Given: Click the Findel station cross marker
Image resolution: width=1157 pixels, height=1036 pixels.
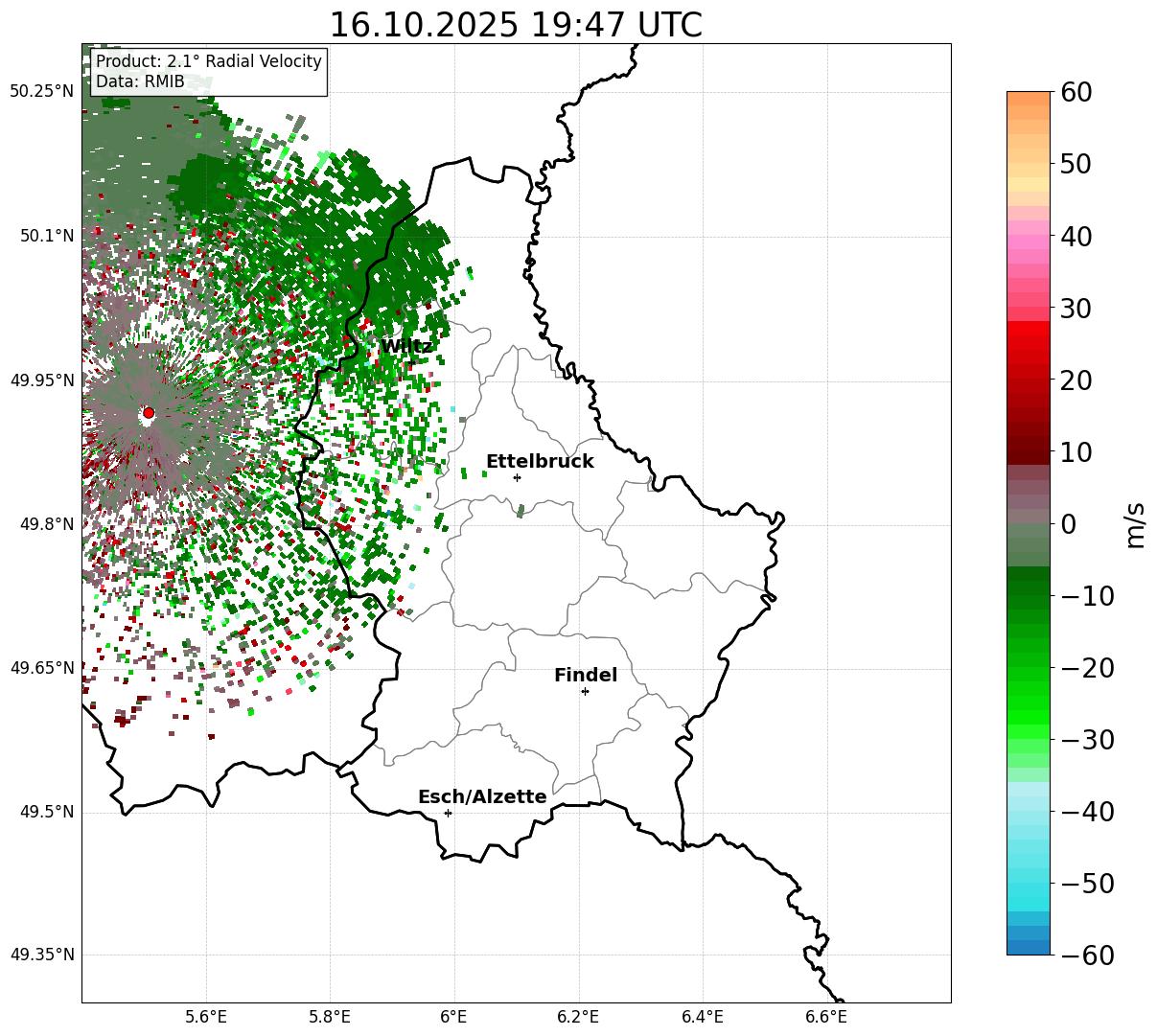Looking at the screenshot, I should click(585, 691).
